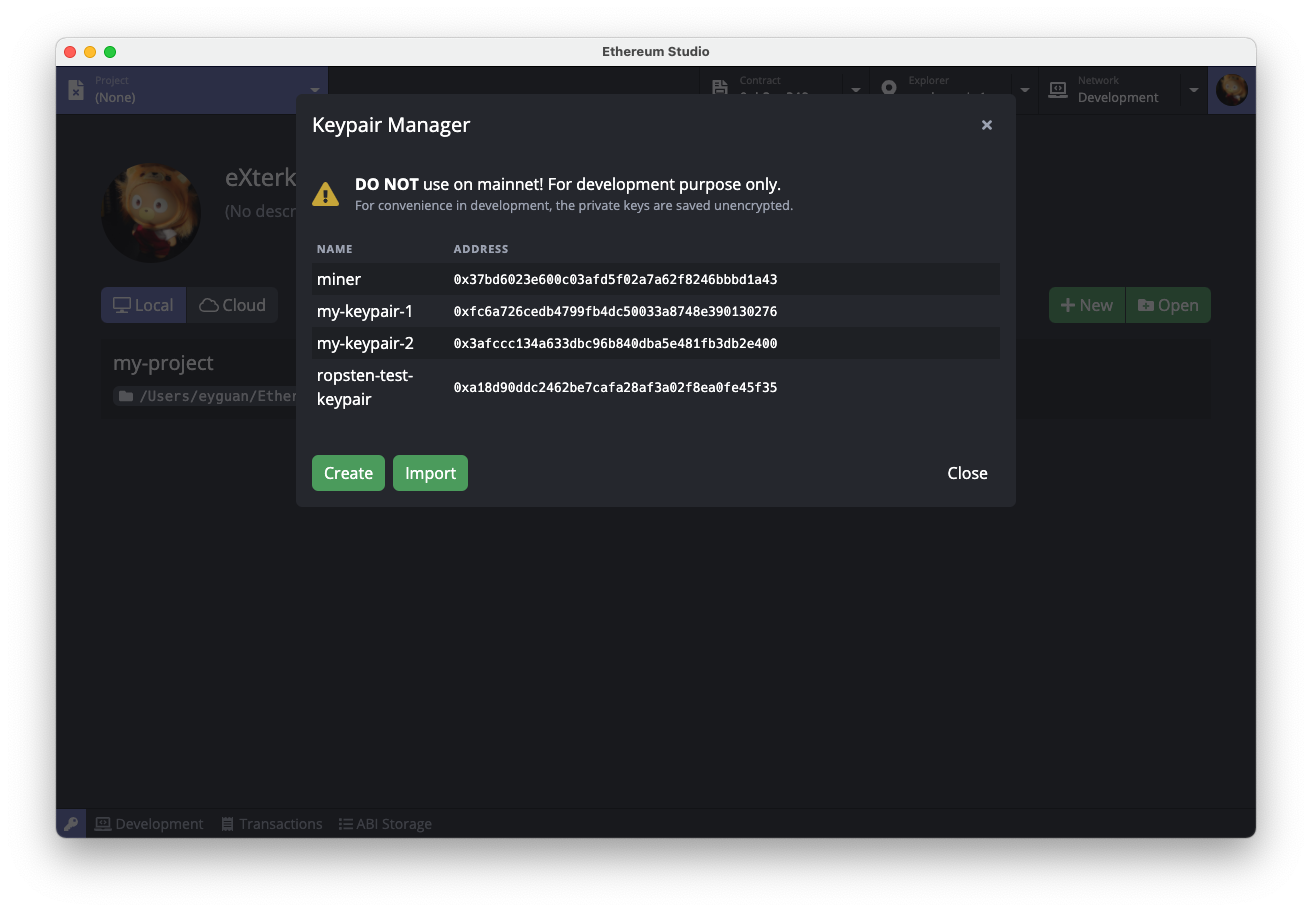Screen dimensions: 1312x912
Task: Click the Import keypair button
Action: (x=430, y=473)
